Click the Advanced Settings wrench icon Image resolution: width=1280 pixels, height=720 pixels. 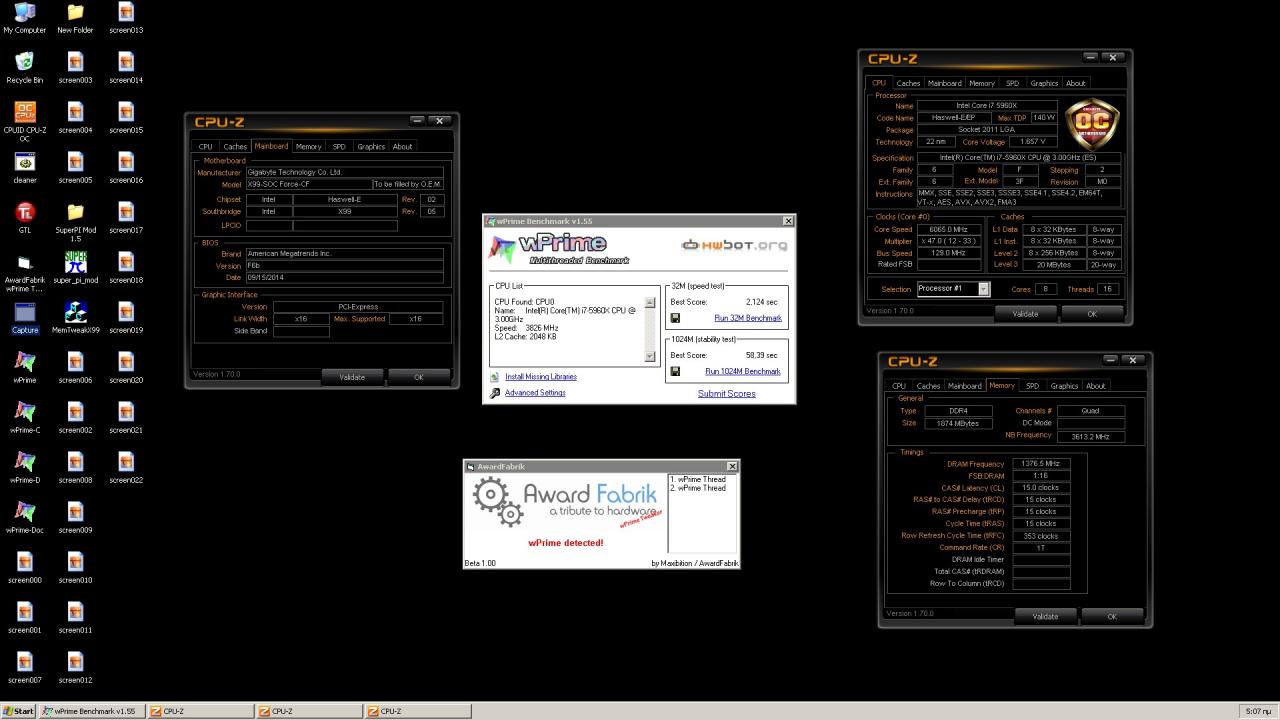pos(495,393)
